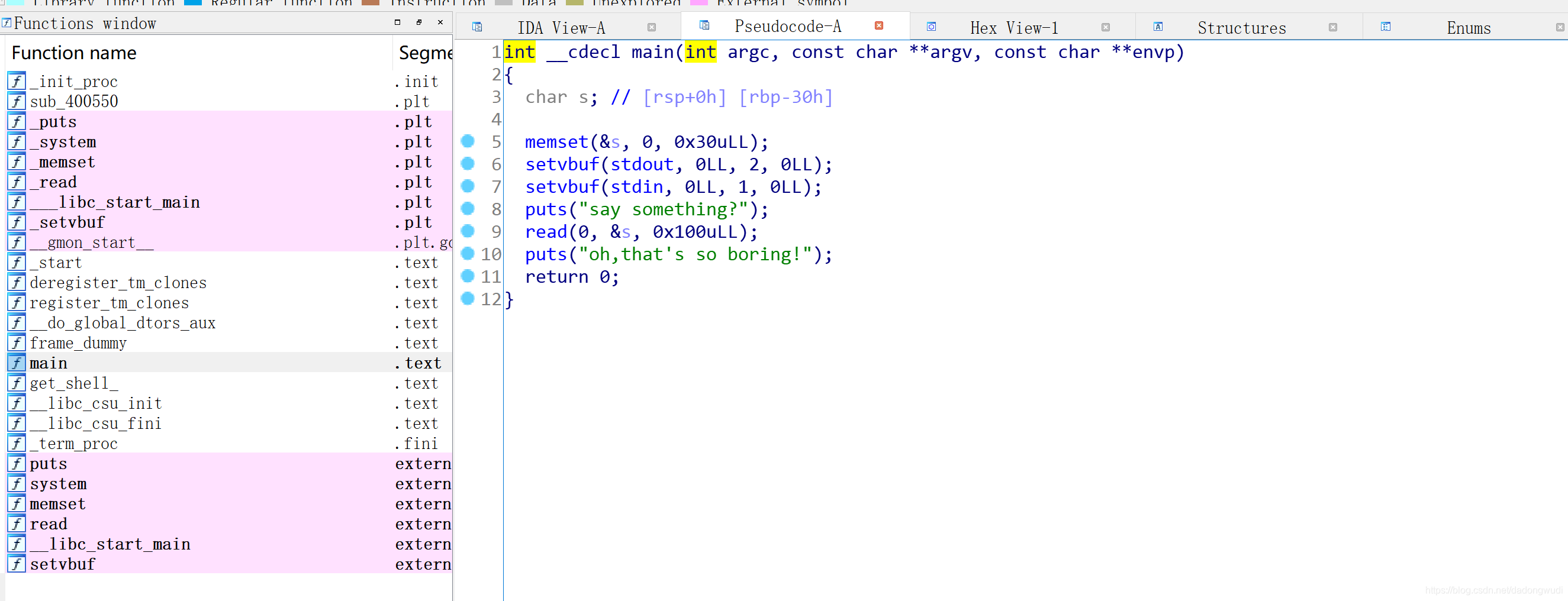Select the extern memset function row
This screenshot has height=601, width=1568.
230,502
